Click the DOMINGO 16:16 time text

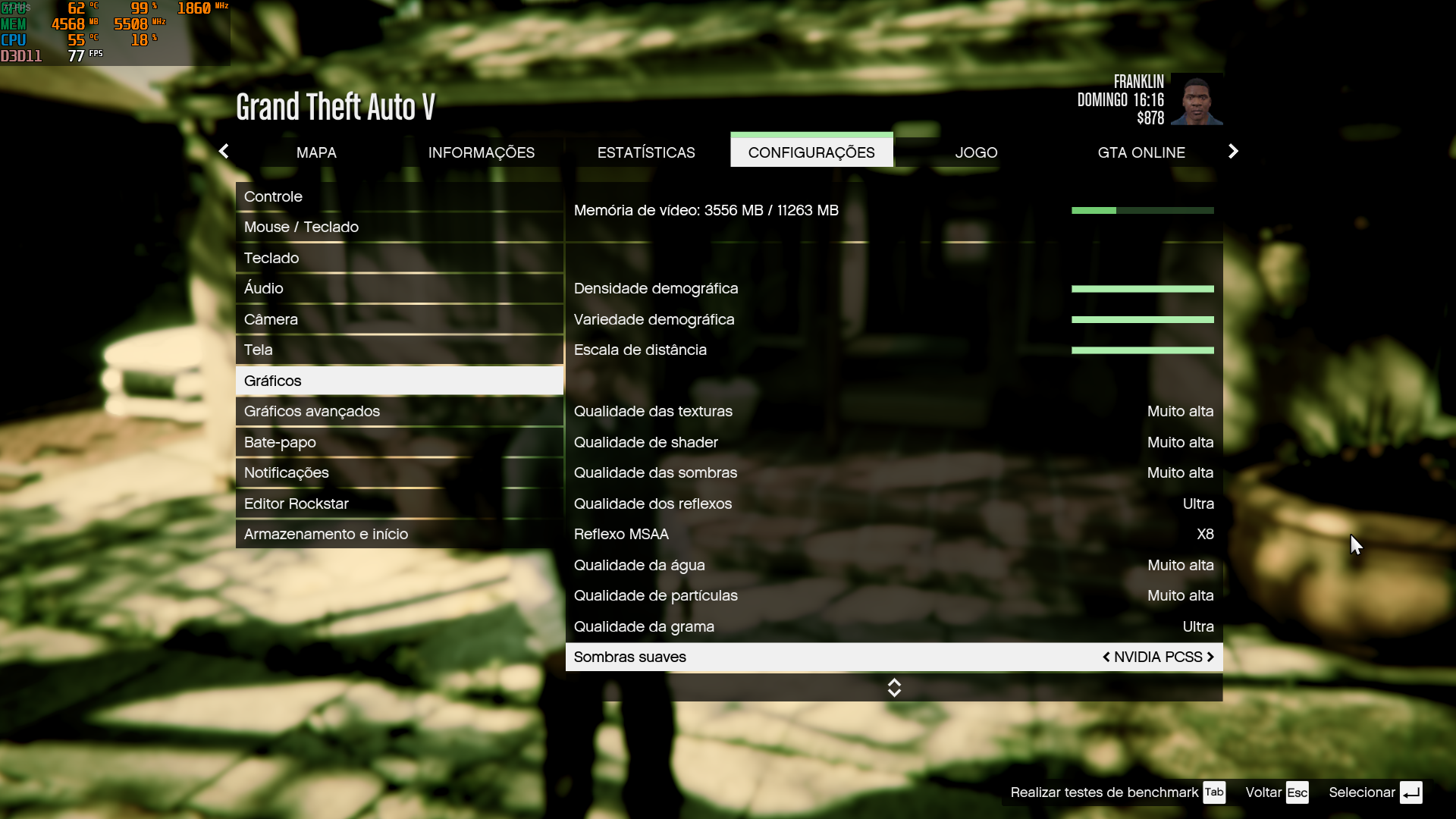[1120, 100]
